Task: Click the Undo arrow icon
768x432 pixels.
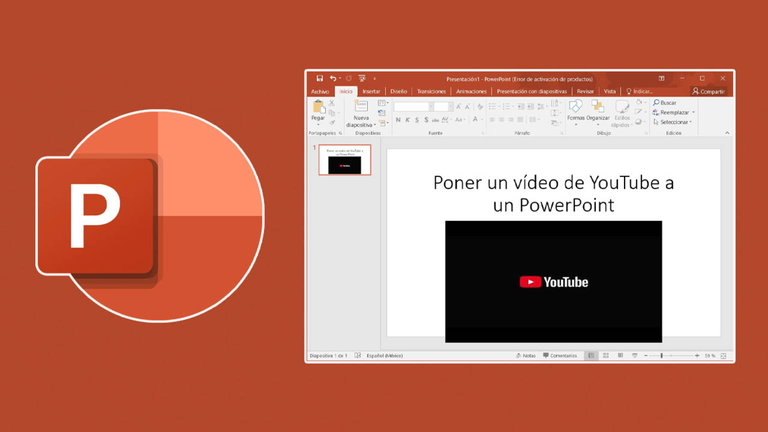Action: tap(332, 78)
